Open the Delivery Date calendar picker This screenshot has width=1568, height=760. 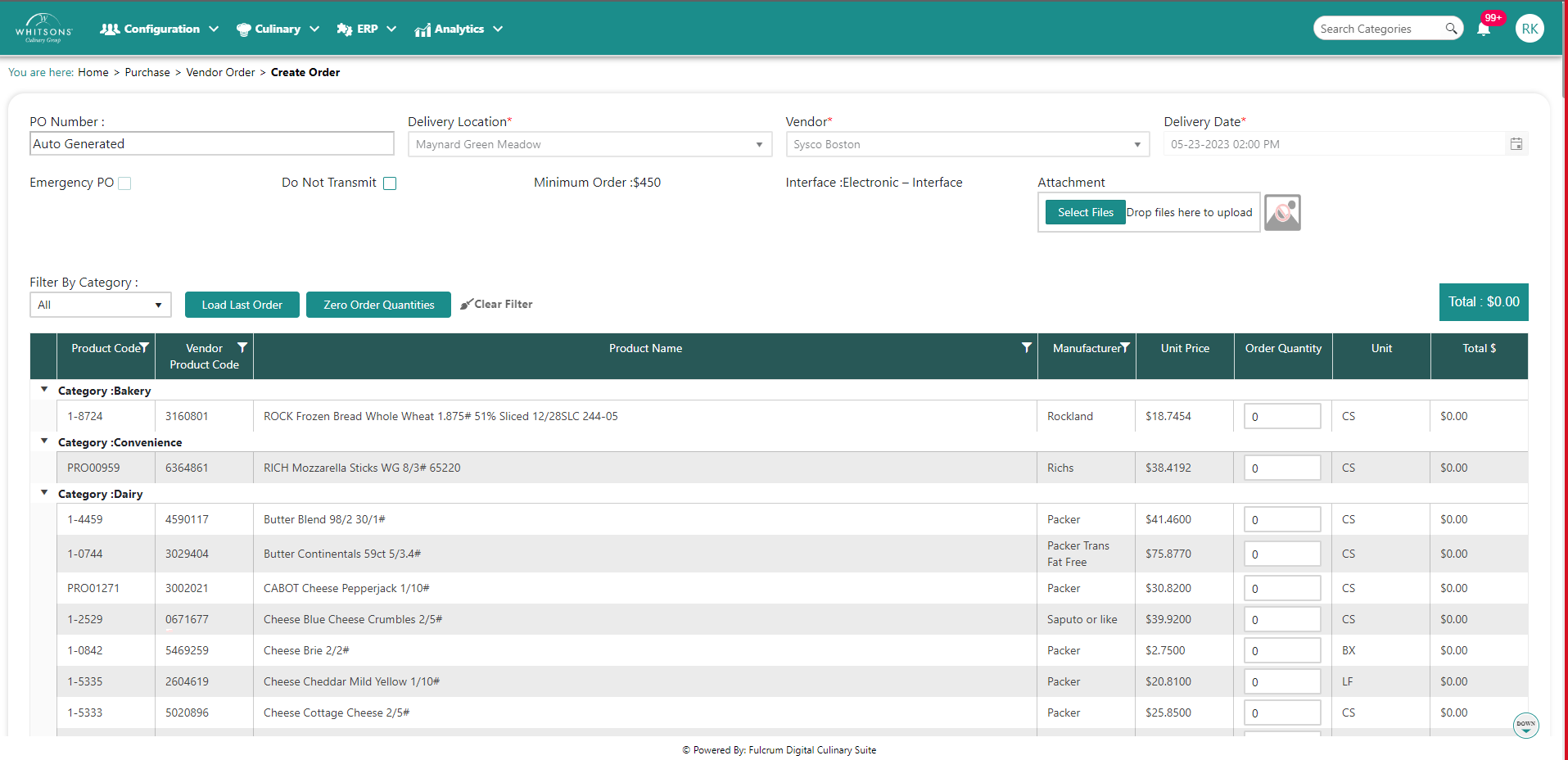pos(1516,144)
